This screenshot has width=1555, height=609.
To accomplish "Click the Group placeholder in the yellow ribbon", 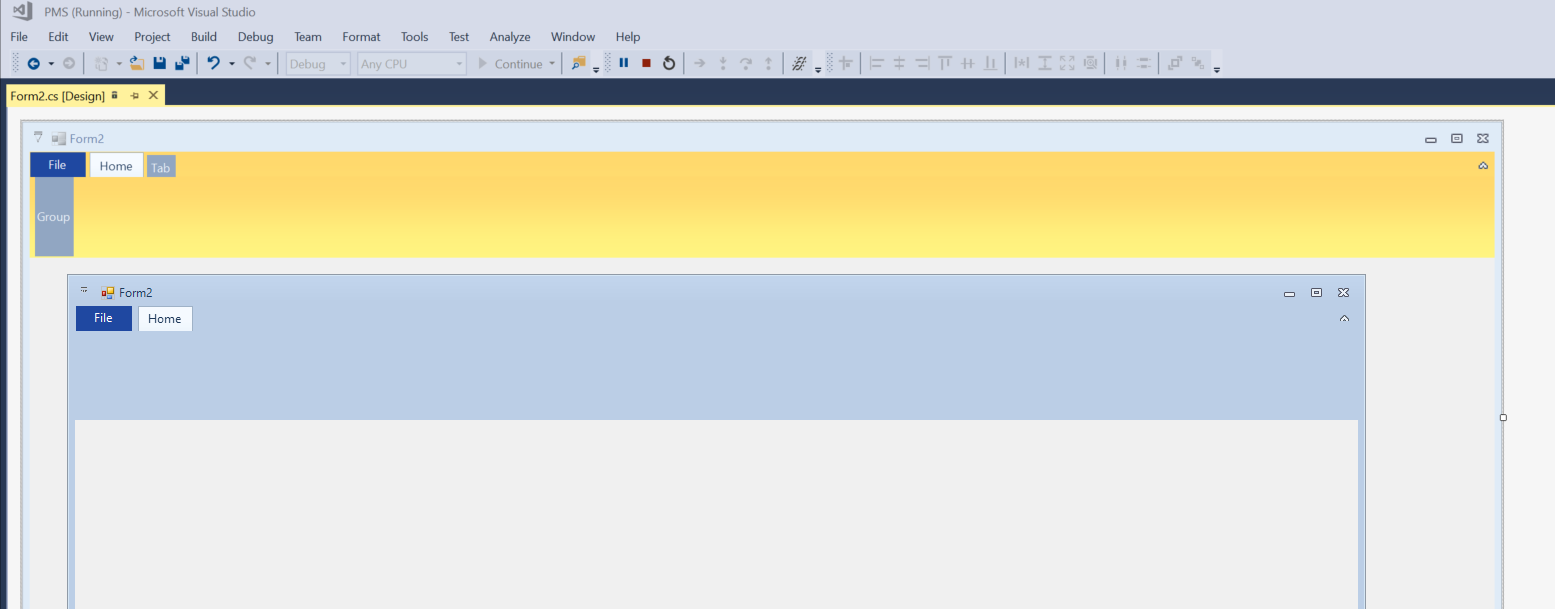I will pos(54,216).
